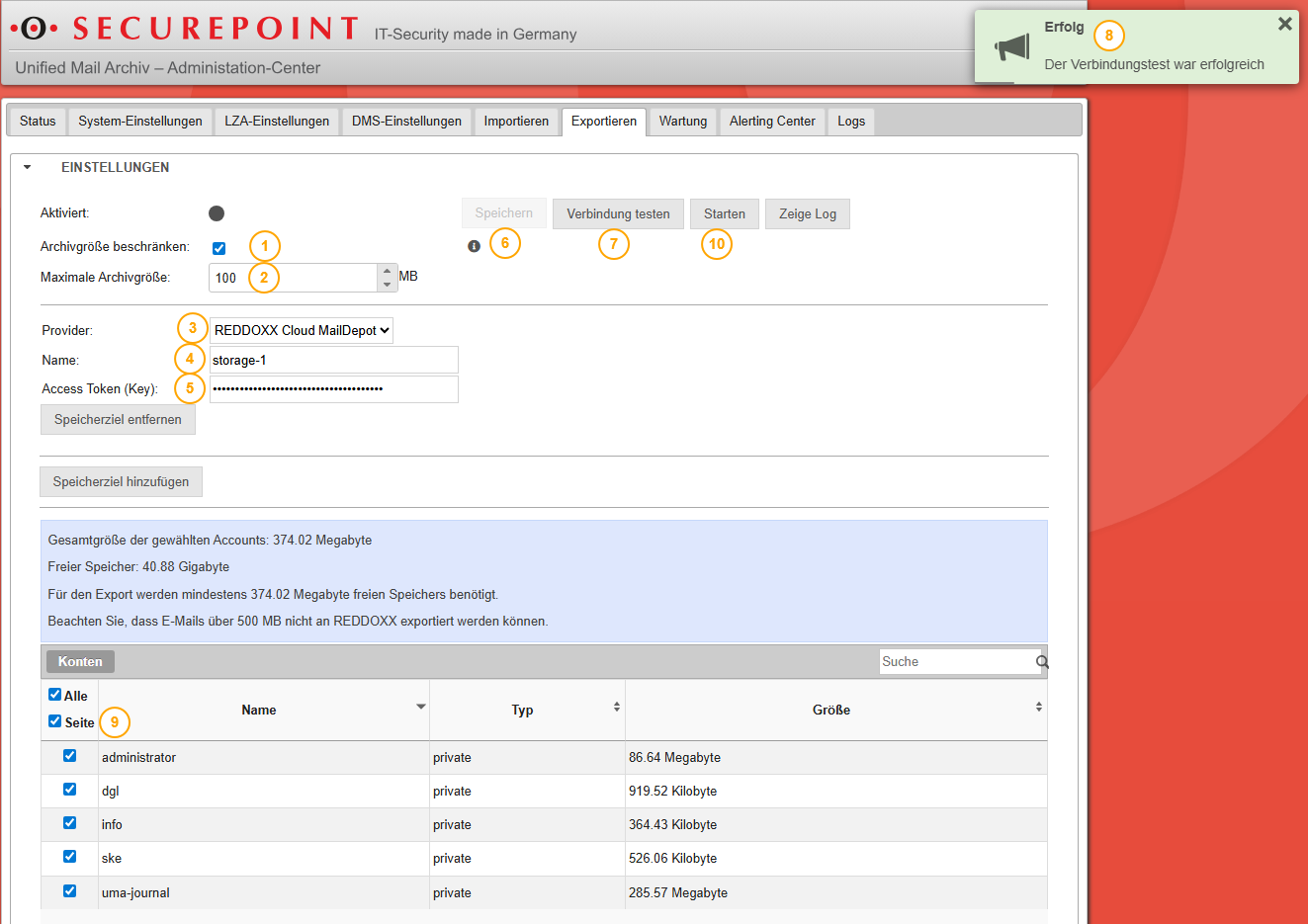Click the Maximale Archivgröße field
1308x924 pixels.
pyautogui.click(x=294, y=278)
